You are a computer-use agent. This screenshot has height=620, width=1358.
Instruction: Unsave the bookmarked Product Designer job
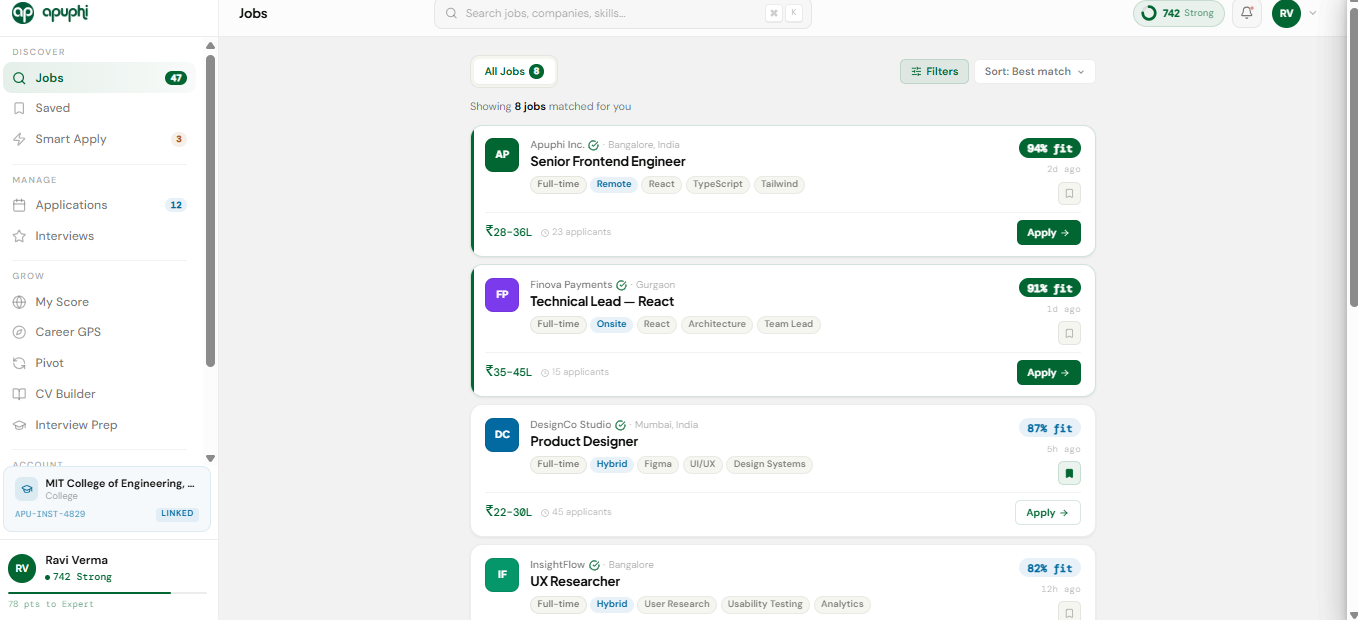point(1069,473)
